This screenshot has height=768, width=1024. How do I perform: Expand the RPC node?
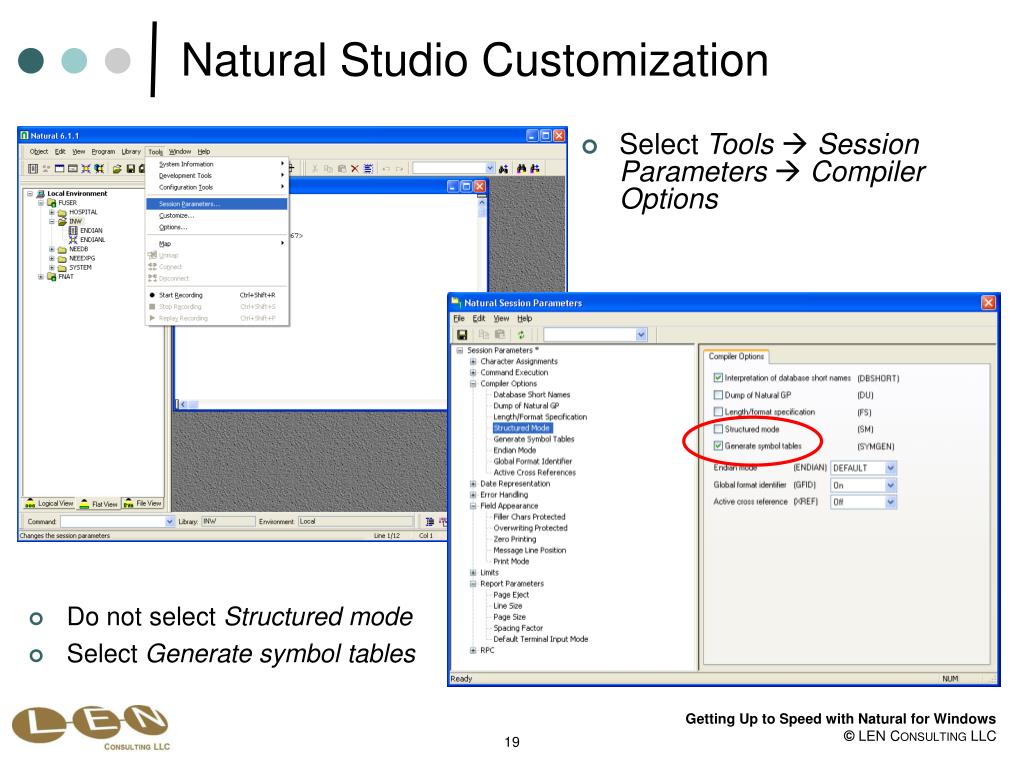coord(473,650)
